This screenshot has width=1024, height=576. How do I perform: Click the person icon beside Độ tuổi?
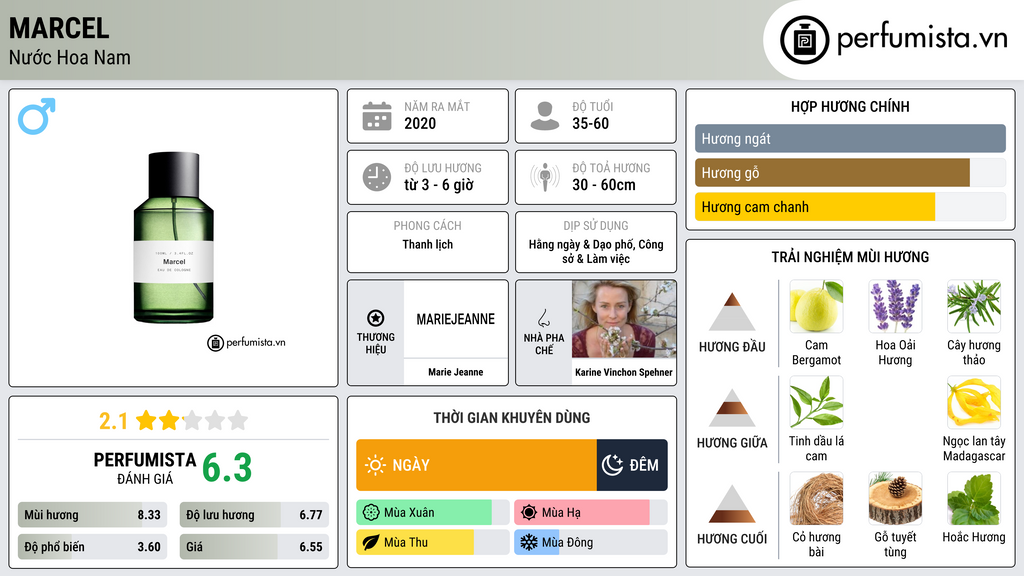pyautogui.click(x=545, y=116)
